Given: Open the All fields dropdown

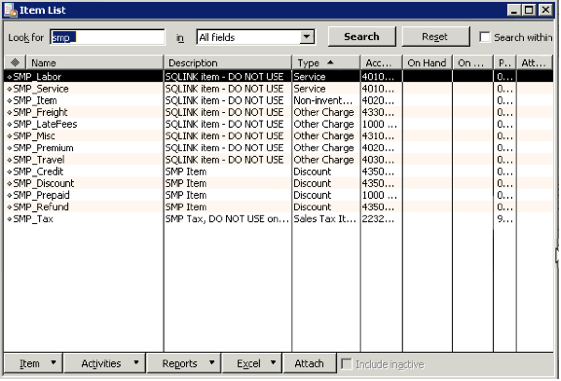Looking at the screenshot, I should point(307,37).
